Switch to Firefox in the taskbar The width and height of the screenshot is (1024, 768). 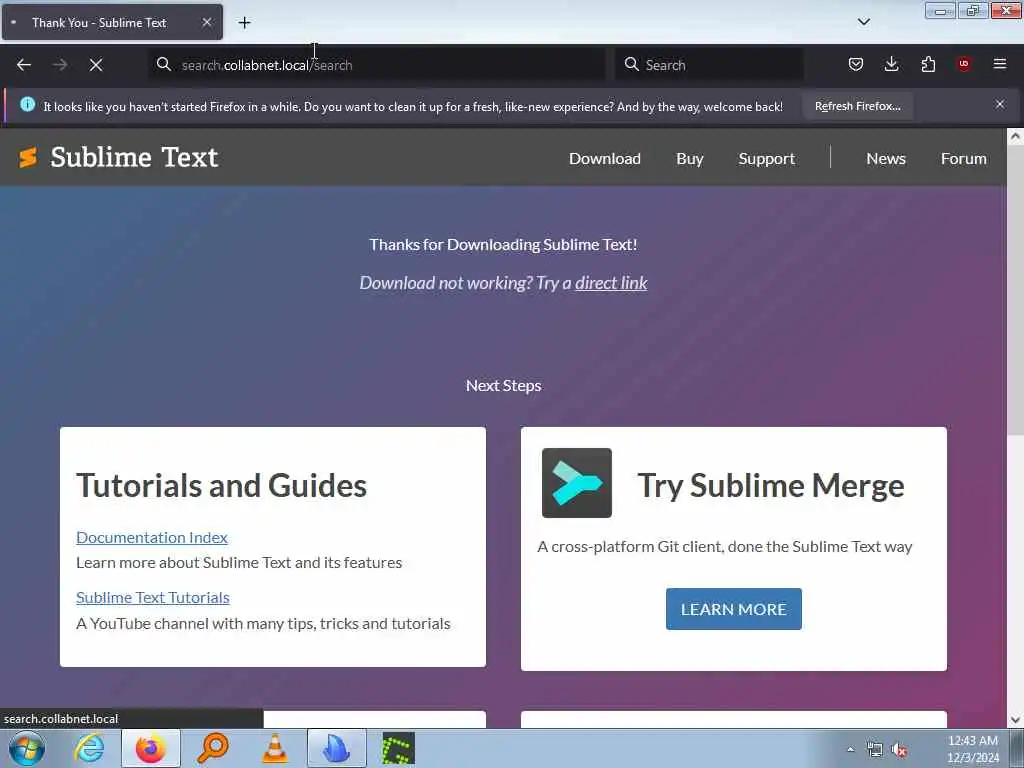151,748
